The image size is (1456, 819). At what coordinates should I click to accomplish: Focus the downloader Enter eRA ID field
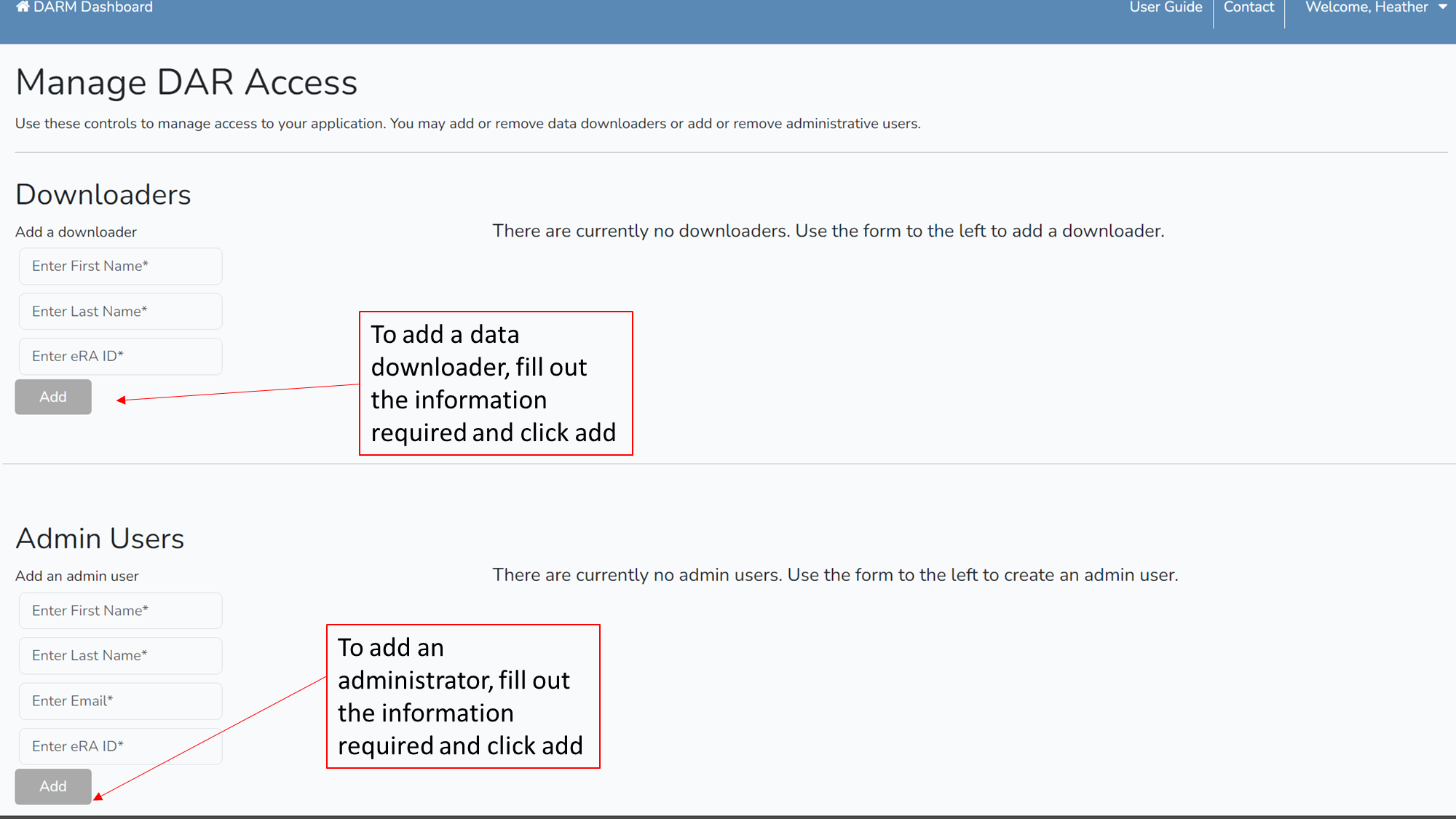[120, 357]
